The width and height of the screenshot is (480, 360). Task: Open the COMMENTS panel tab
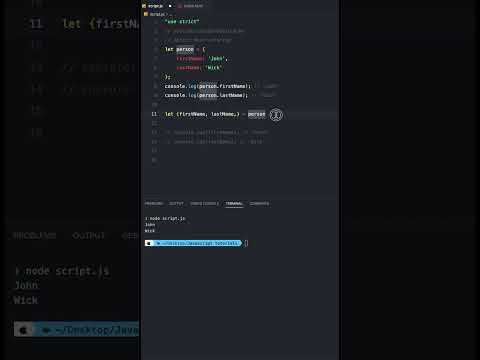[x=259, y=204]
